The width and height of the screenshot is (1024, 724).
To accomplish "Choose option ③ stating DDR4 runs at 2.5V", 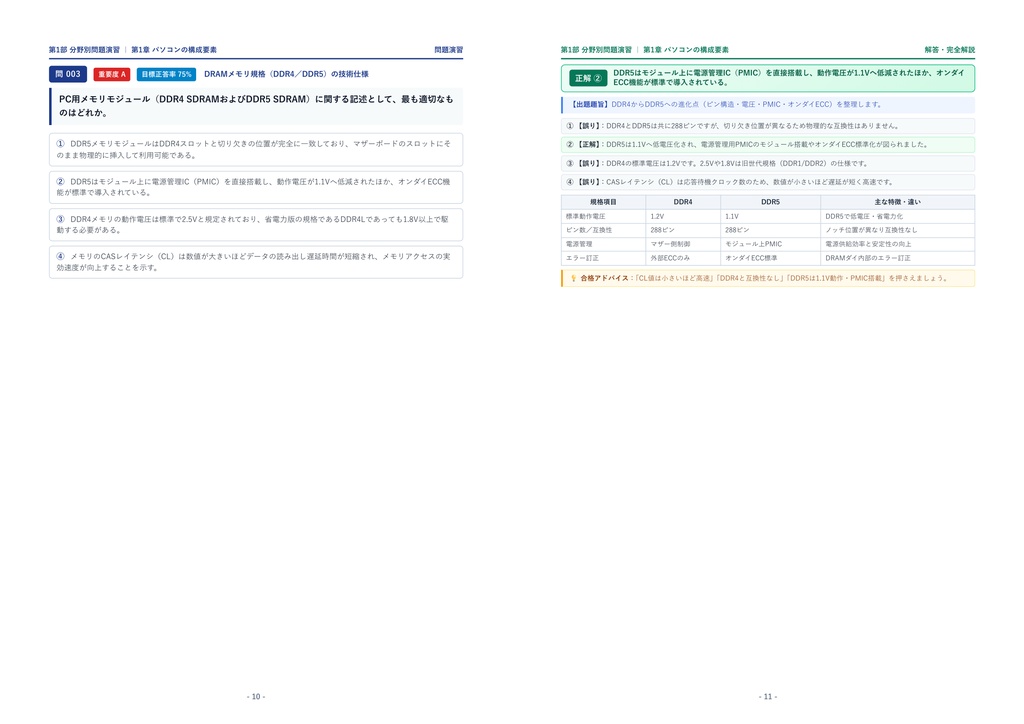I will [x=256, y=225].
